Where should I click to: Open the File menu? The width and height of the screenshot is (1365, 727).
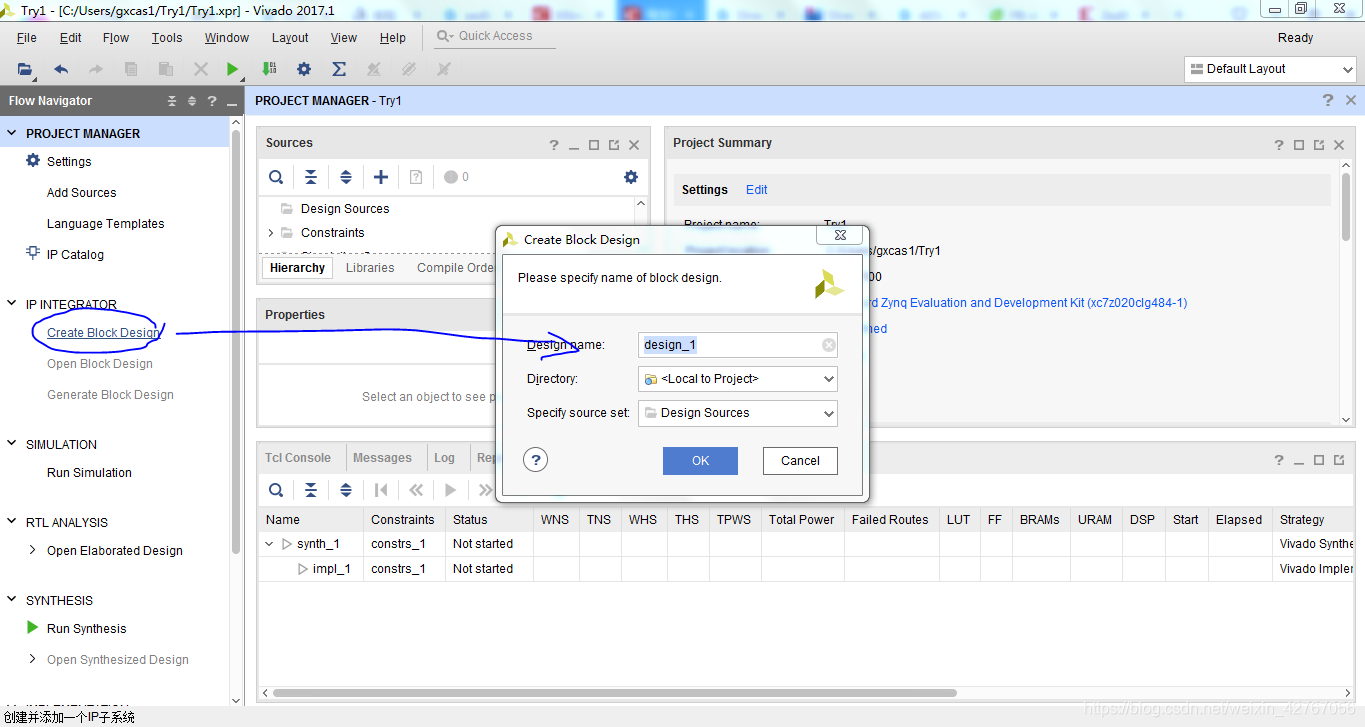point(27,38)
